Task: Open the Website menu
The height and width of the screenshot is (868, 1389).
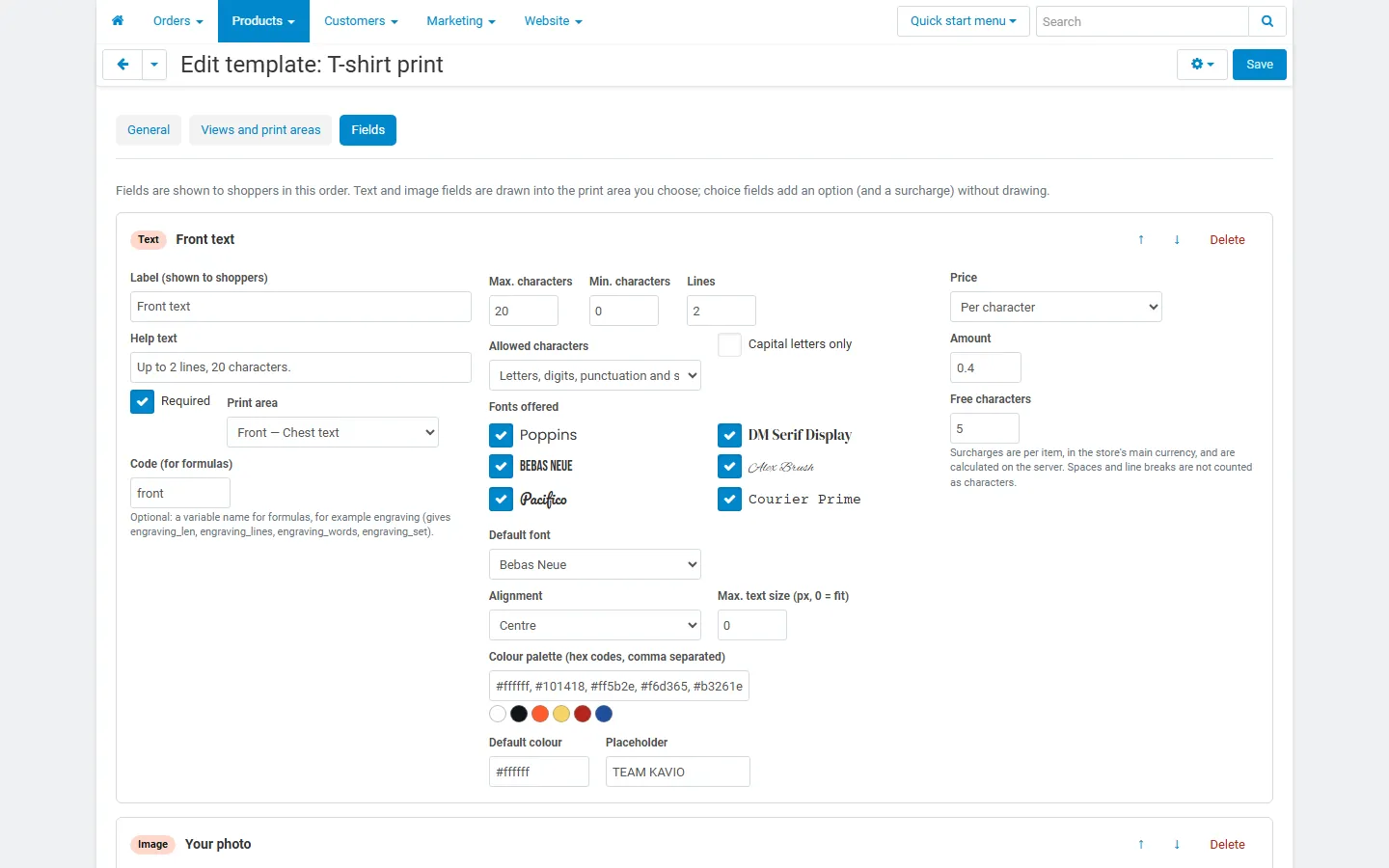Action: (554, 21)
